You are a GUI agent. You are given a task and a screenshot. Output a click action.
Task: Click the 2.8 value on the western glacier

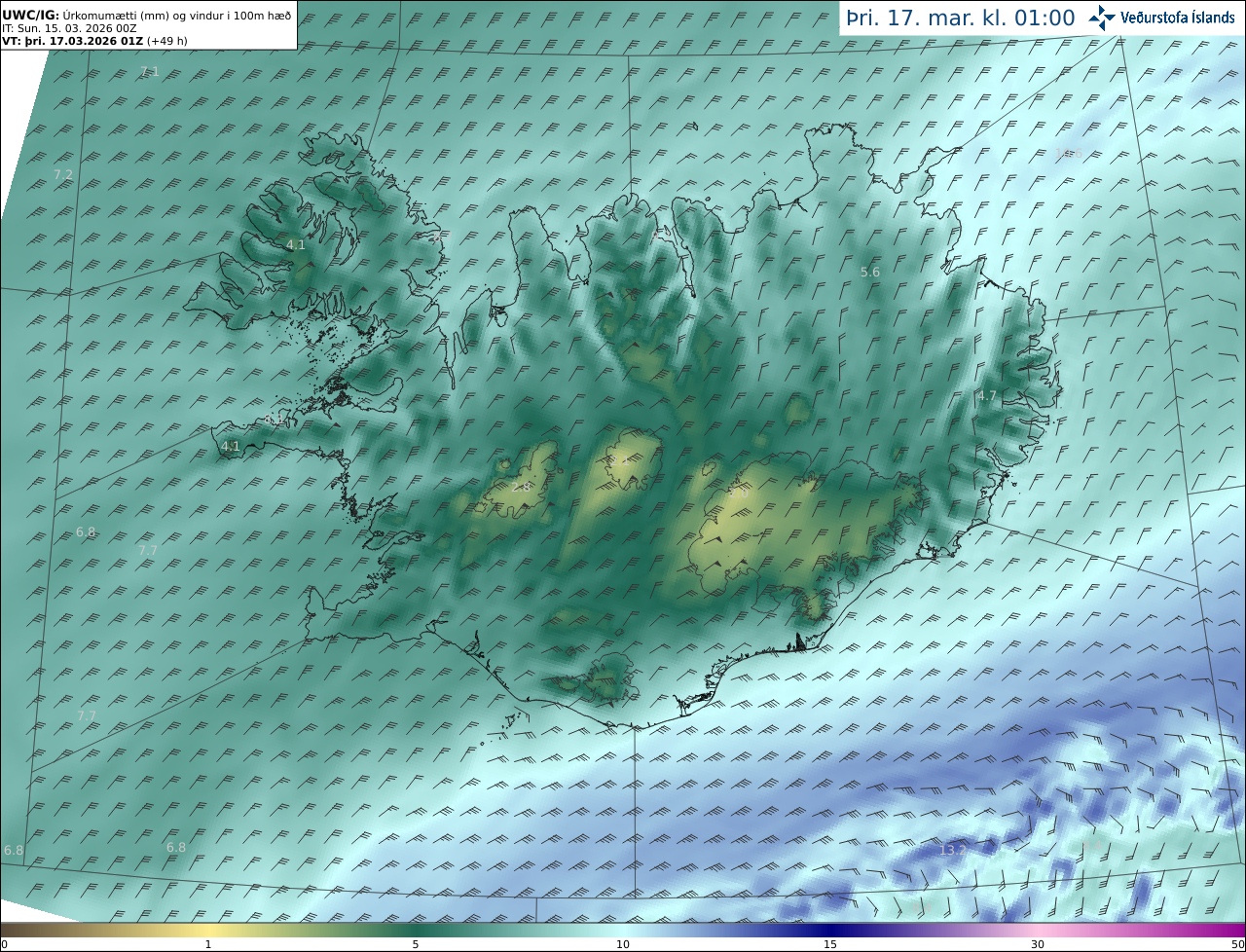[x=522, y=487]
